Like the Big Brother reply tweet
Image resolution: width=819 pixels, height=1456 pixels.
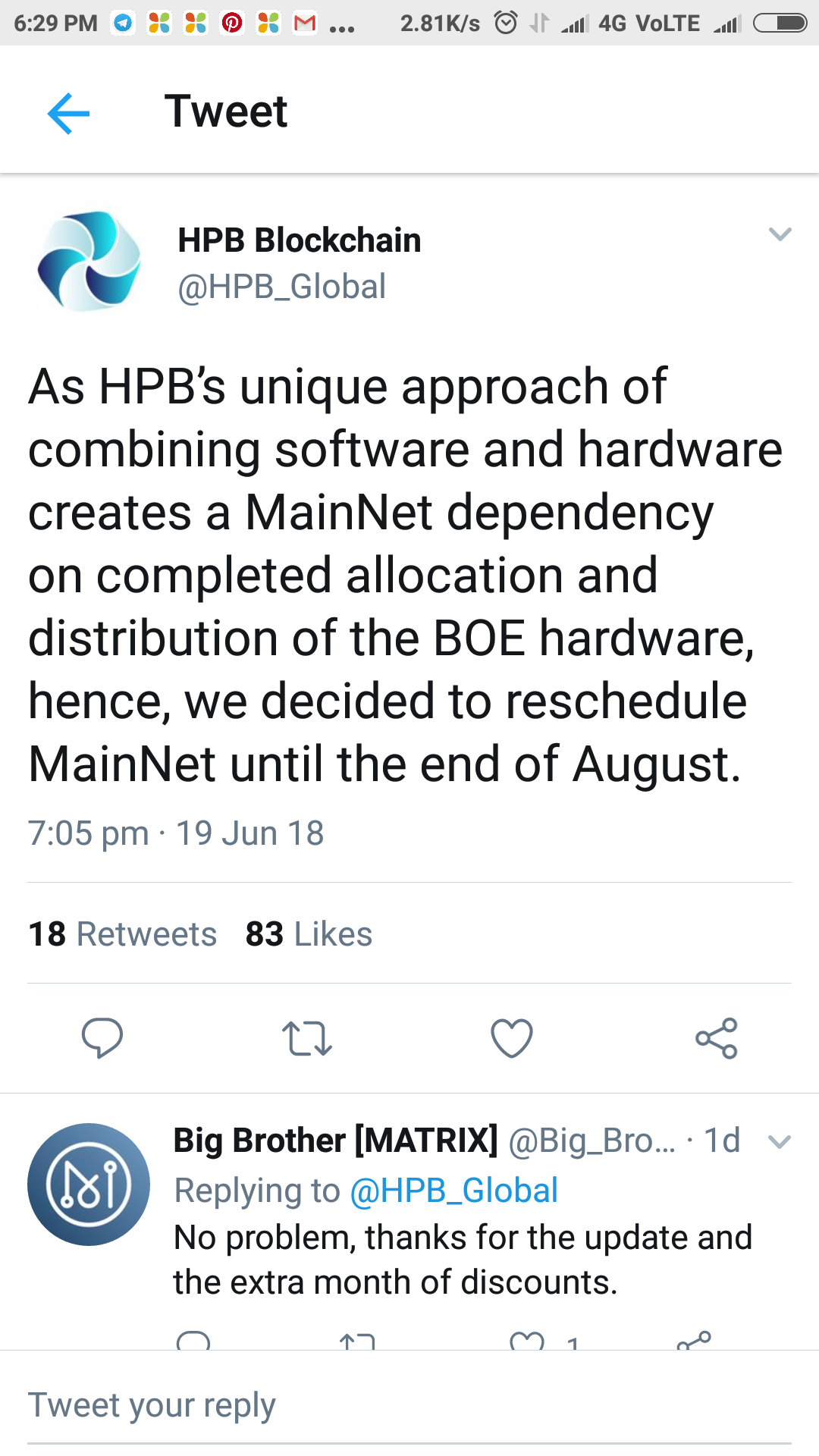point(527,1341)
